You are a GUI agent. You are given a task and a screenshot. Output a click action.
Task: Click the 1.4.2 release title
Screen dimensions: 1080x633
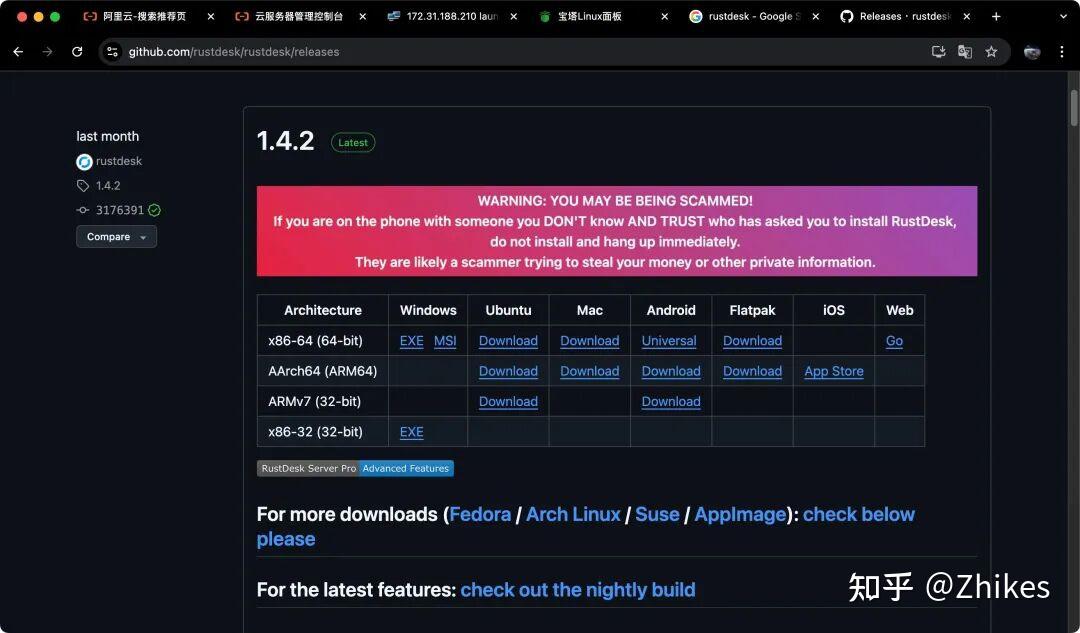pyautogui.click(x=286, y=141)
